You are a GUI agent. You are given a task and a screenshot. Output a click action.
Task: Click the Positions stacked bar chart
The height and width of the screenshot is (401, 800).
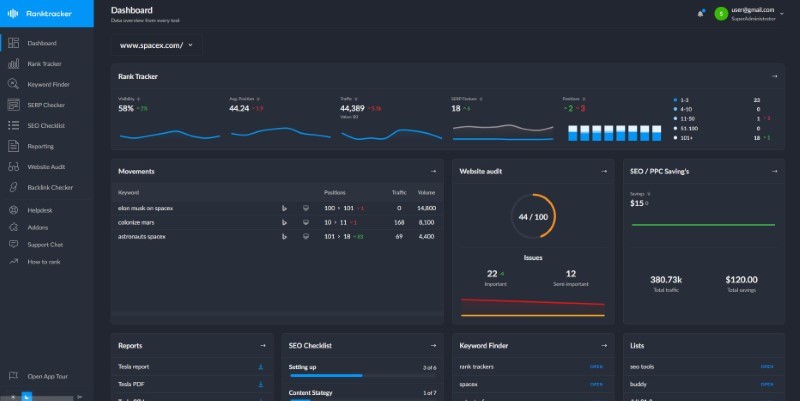coord(615,133)
